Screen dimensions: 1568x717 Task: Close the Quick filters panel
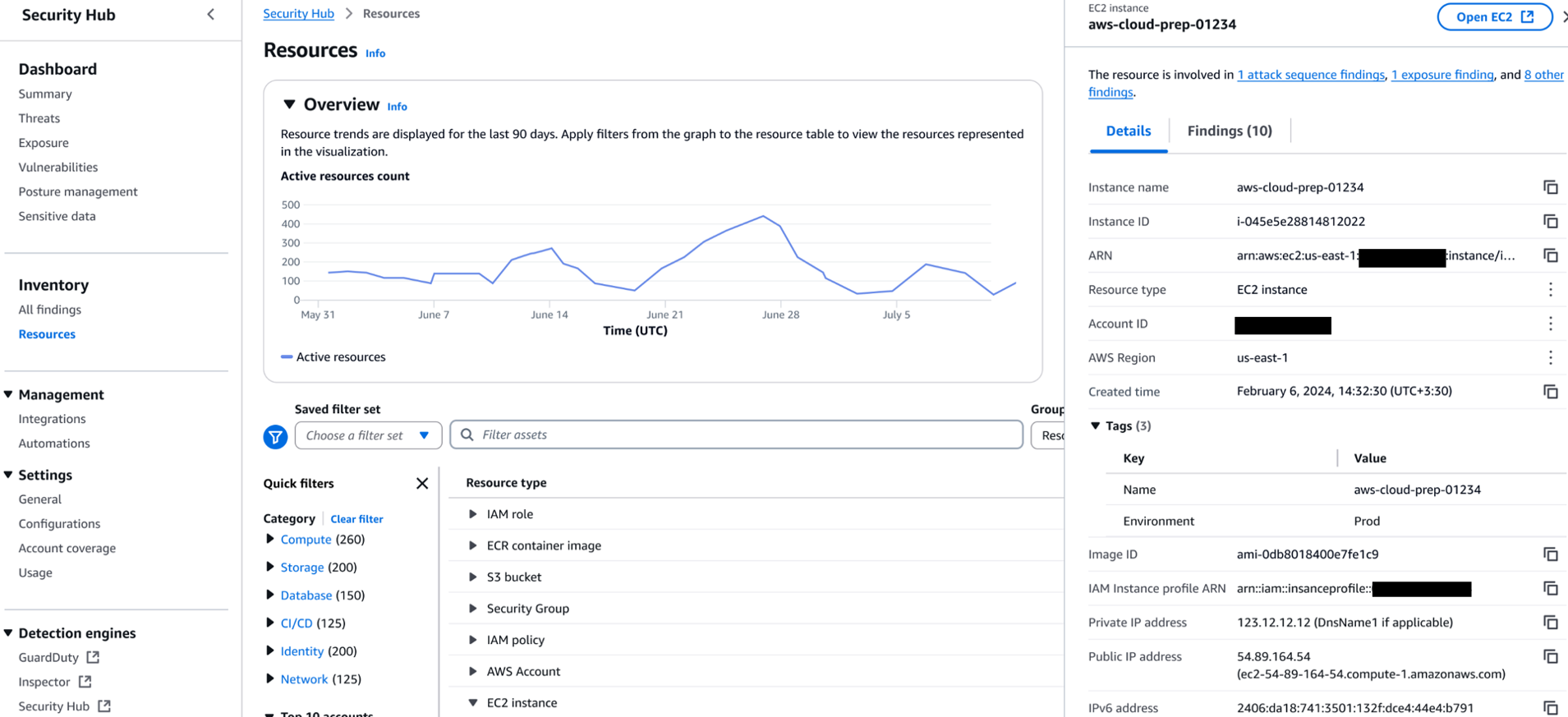click(422, 484)
